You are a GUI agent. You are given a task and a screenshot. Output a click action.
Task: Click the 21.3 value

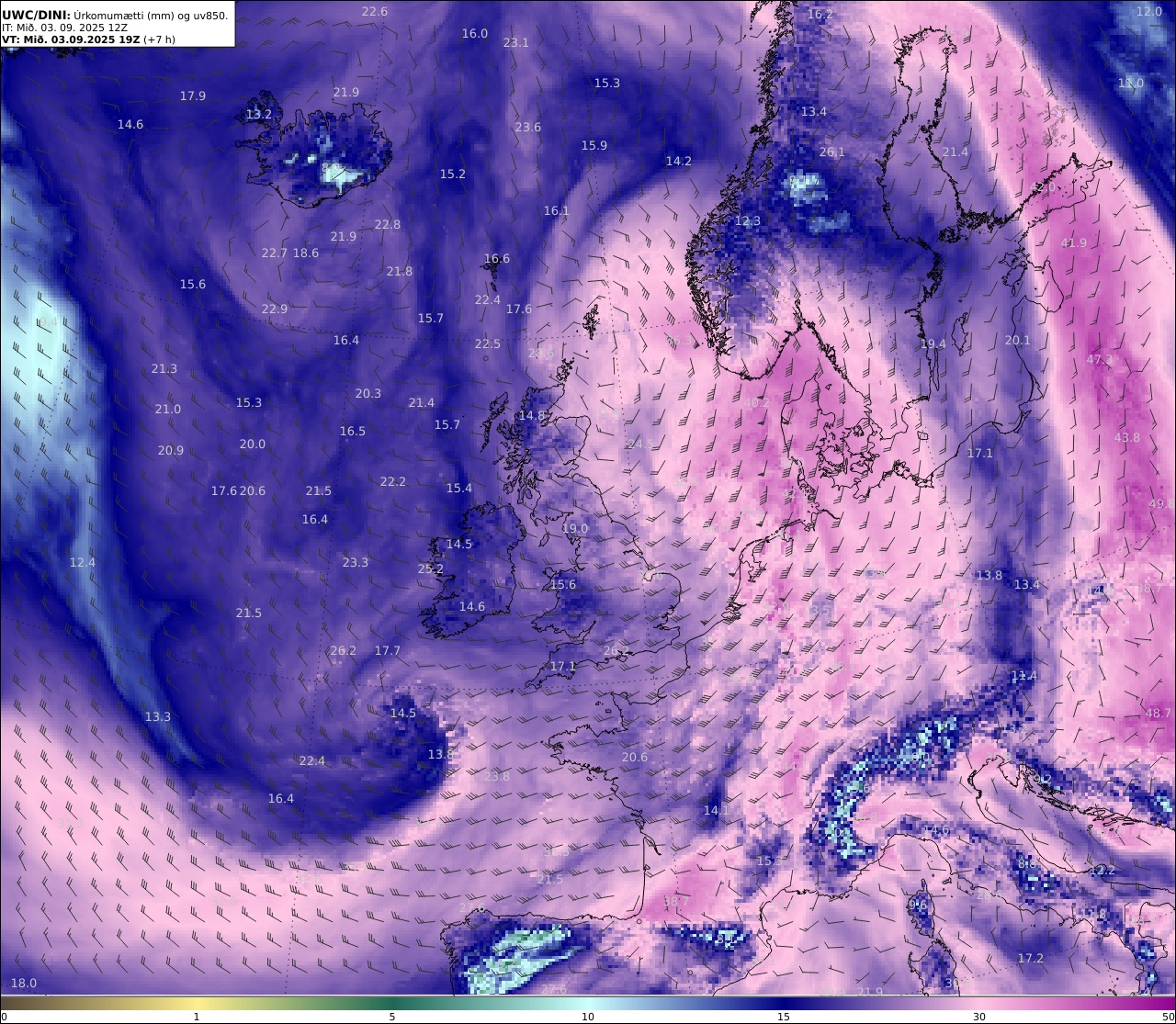tap(164, 369)
